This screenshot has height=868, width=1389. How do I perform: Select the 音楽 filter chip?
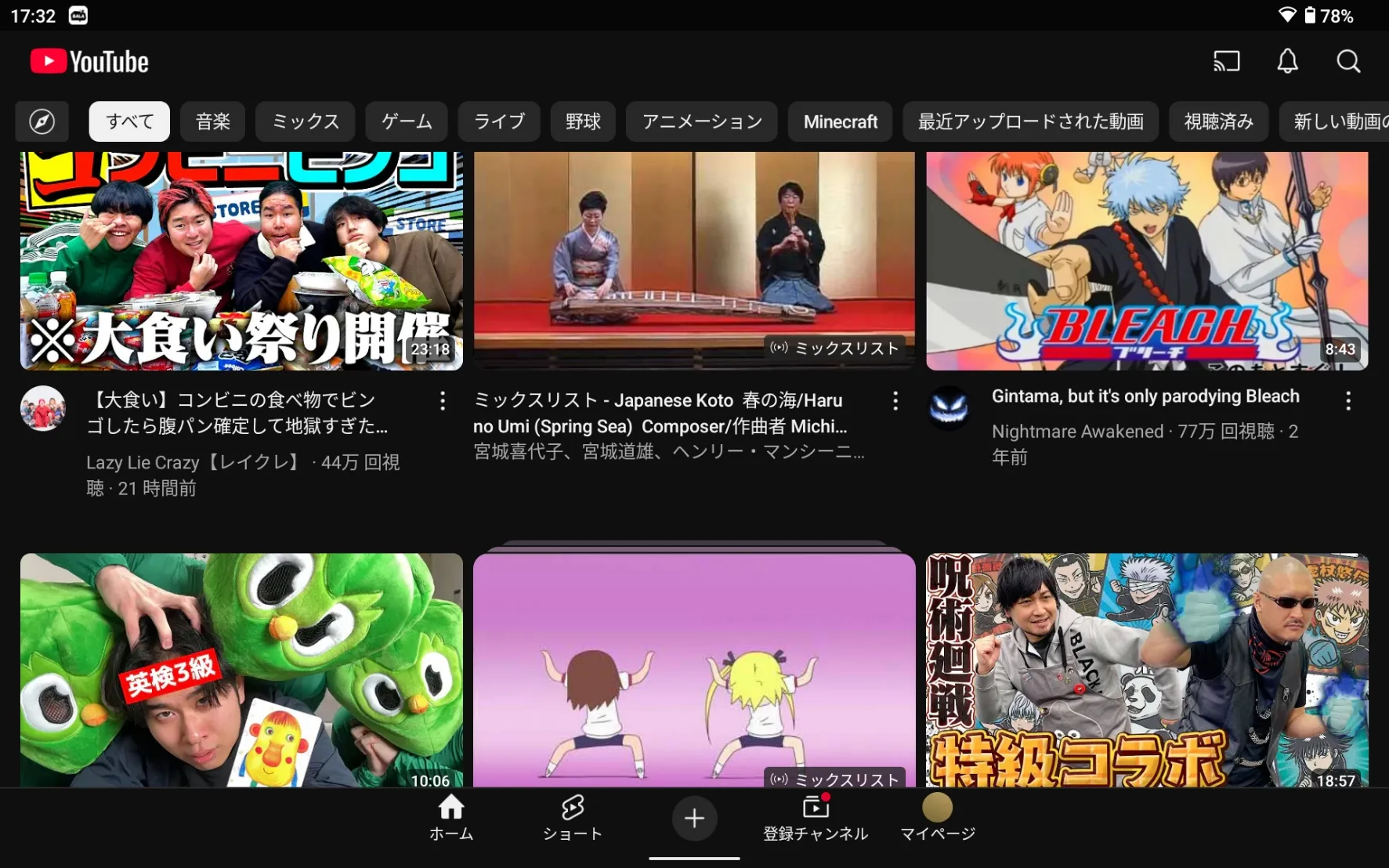pyautogui.click(x=213, y=121)
